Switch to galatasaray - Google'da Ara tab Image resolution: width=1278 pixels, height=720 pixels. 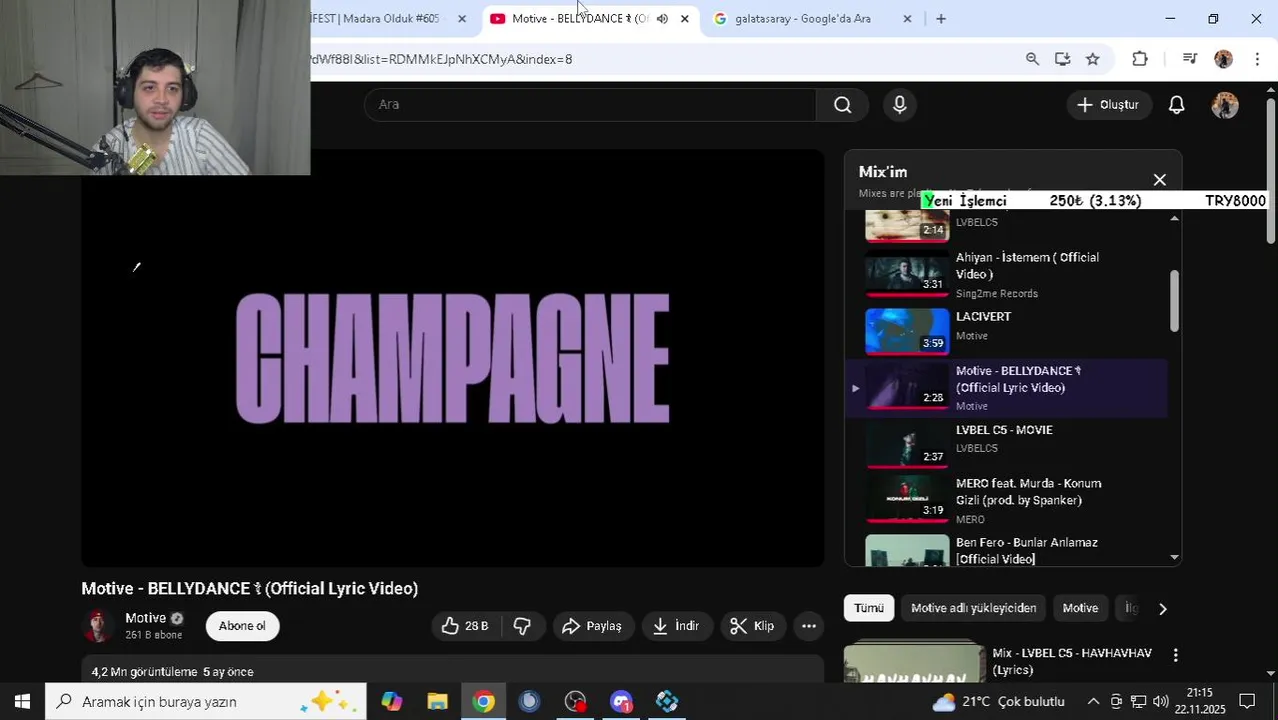tap(802, 19)
